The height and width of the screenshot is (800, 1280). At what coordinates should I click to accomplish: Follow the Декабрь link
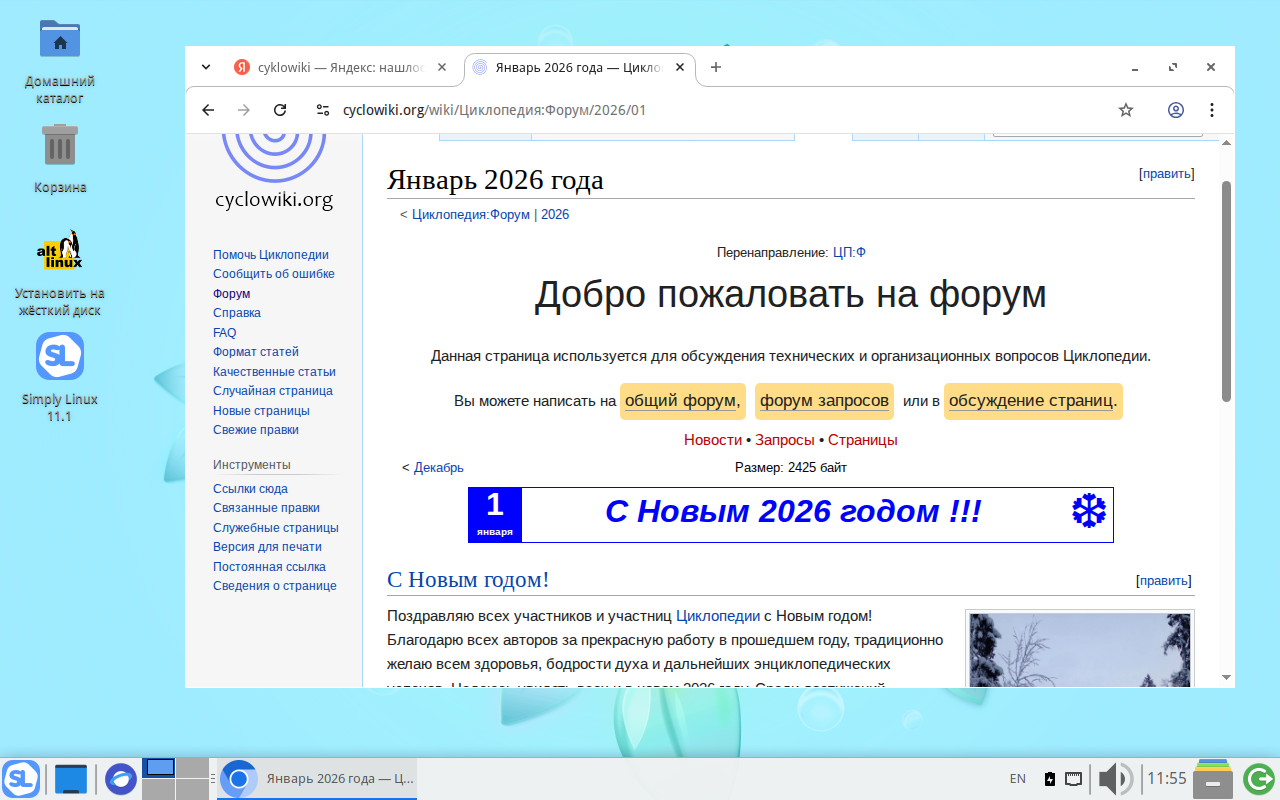click(437, 467)
